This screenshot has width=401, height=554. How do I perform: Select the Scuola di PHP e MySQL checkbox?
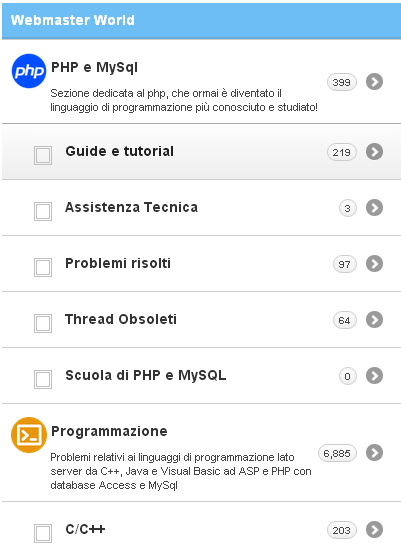pos(43,379)
